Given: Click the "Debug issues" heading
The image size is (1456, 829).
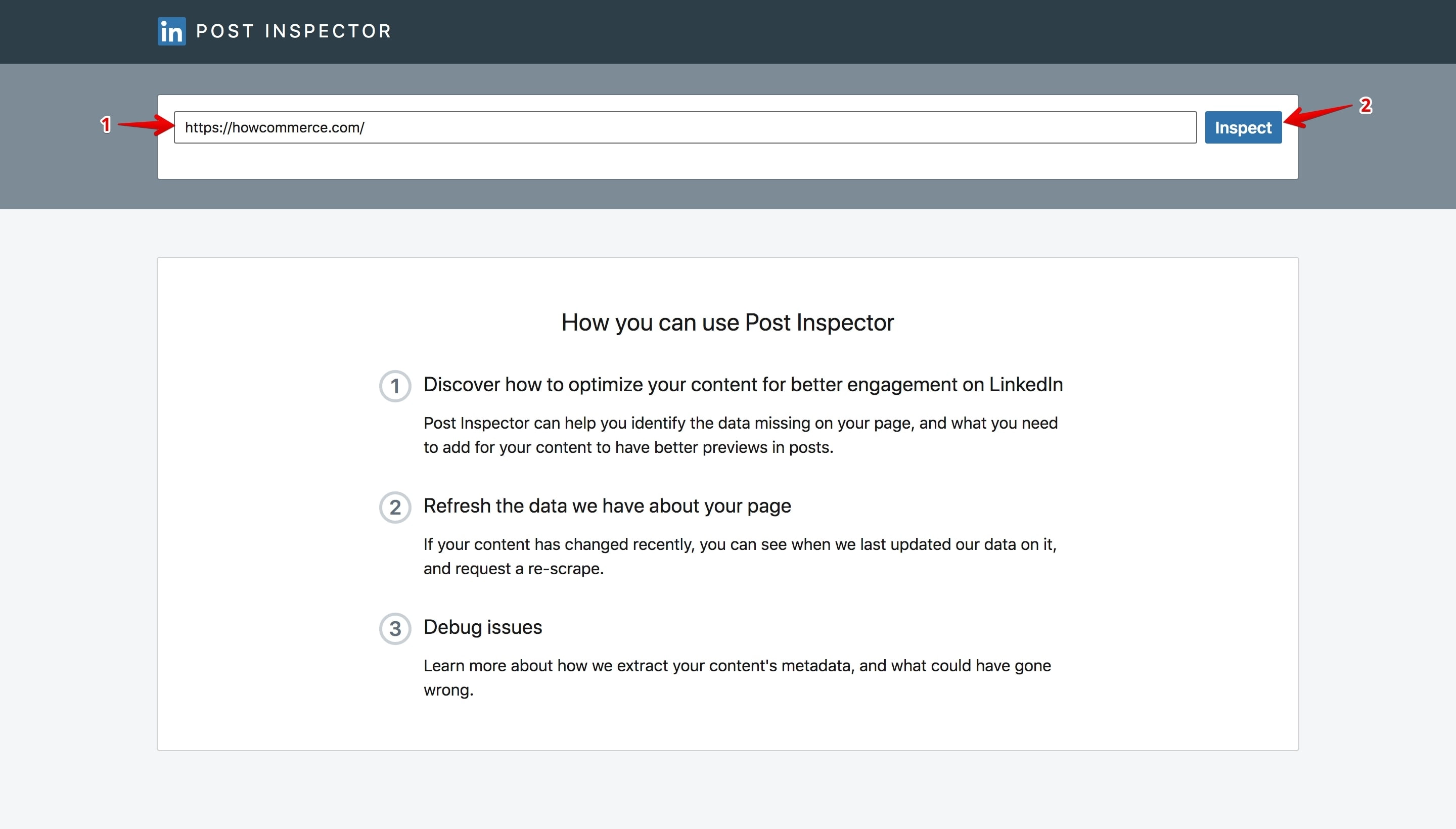Looking at the screenshot, I should click(x=483, y=627).
